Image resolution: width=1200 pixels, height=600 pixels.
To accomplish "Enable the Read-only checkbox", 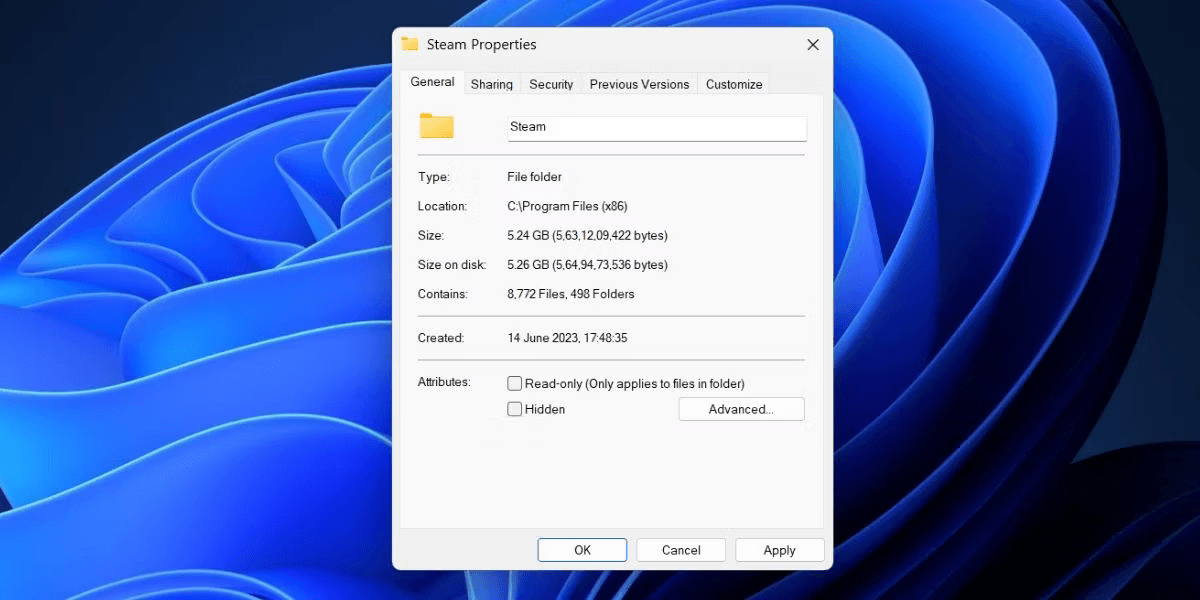I will click(x=514, y=383).
